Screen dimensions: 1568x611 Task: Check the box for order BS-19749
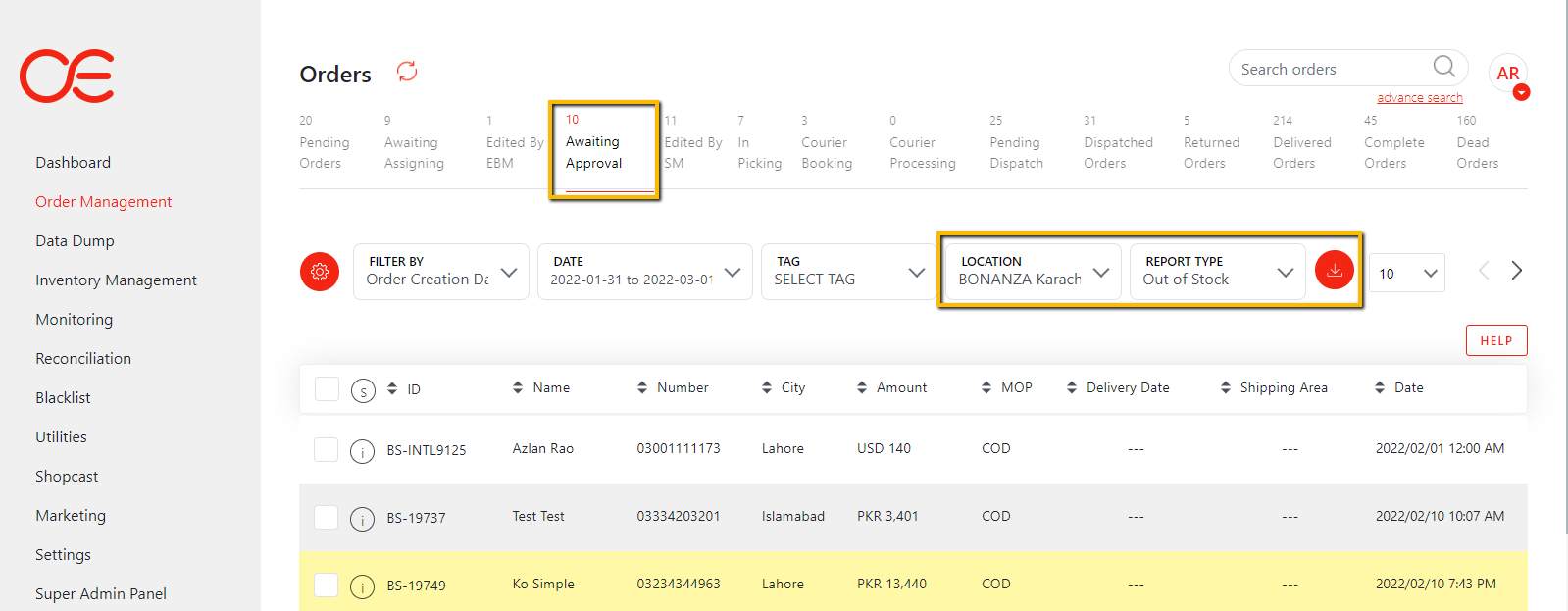326,586
